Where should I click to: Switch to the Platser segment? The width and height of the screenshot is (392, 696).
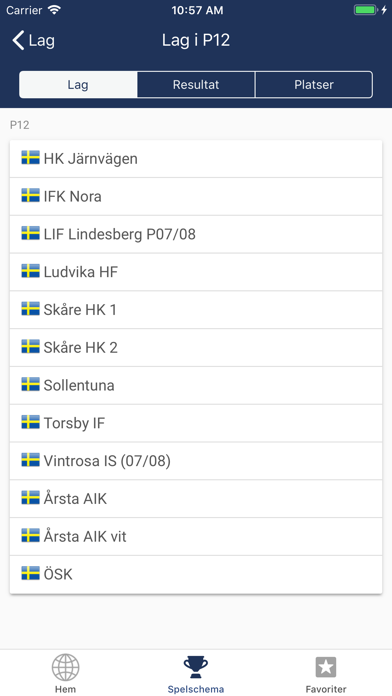[314, 84]
